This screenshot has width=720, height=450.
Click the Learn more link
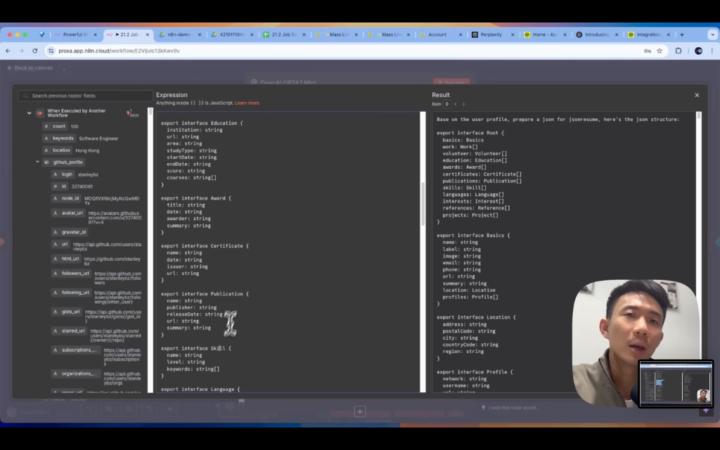click(247, 103)
